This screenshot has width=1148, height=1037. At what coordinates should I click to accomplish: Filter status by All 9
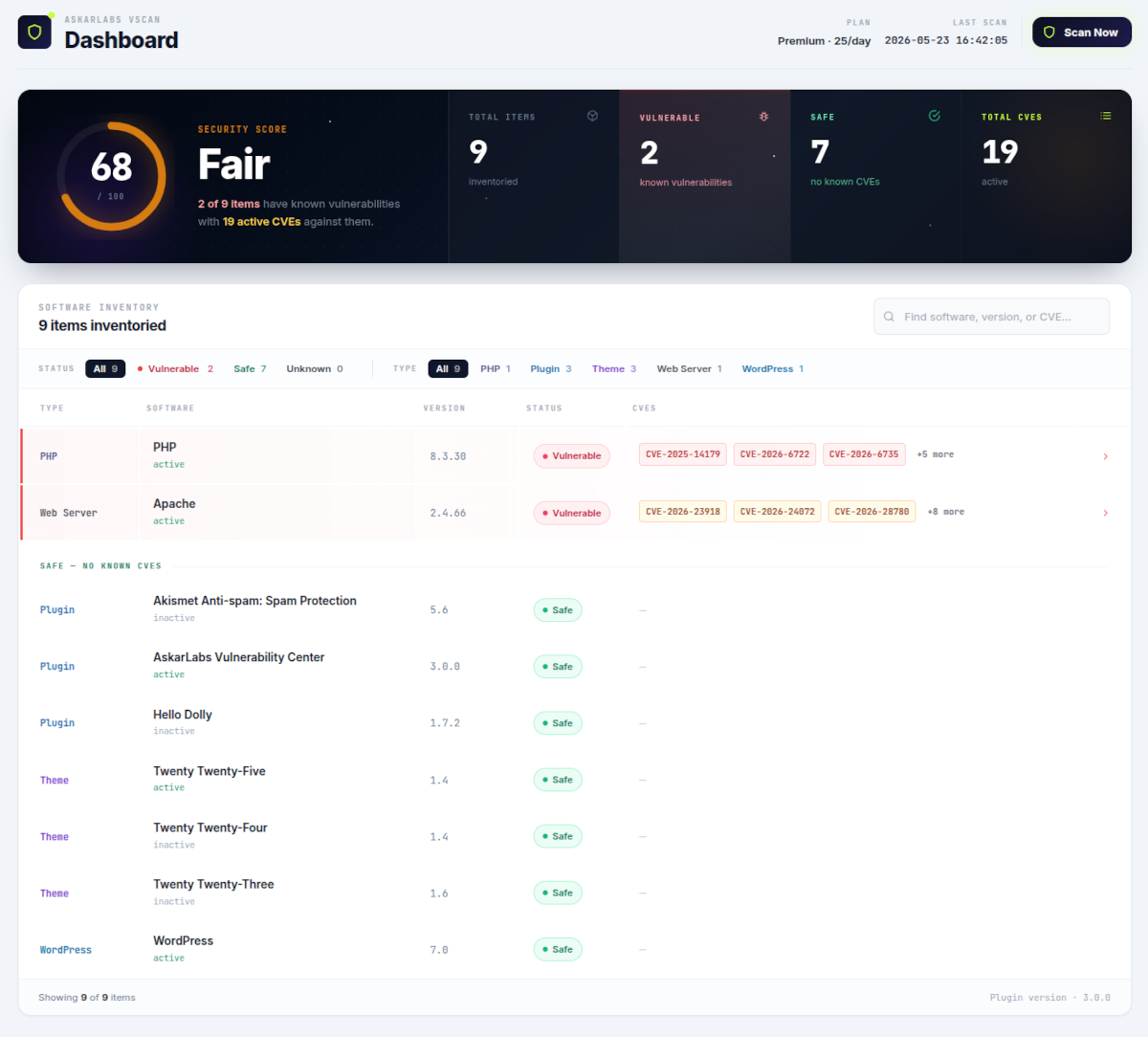(x=105, y=369)
